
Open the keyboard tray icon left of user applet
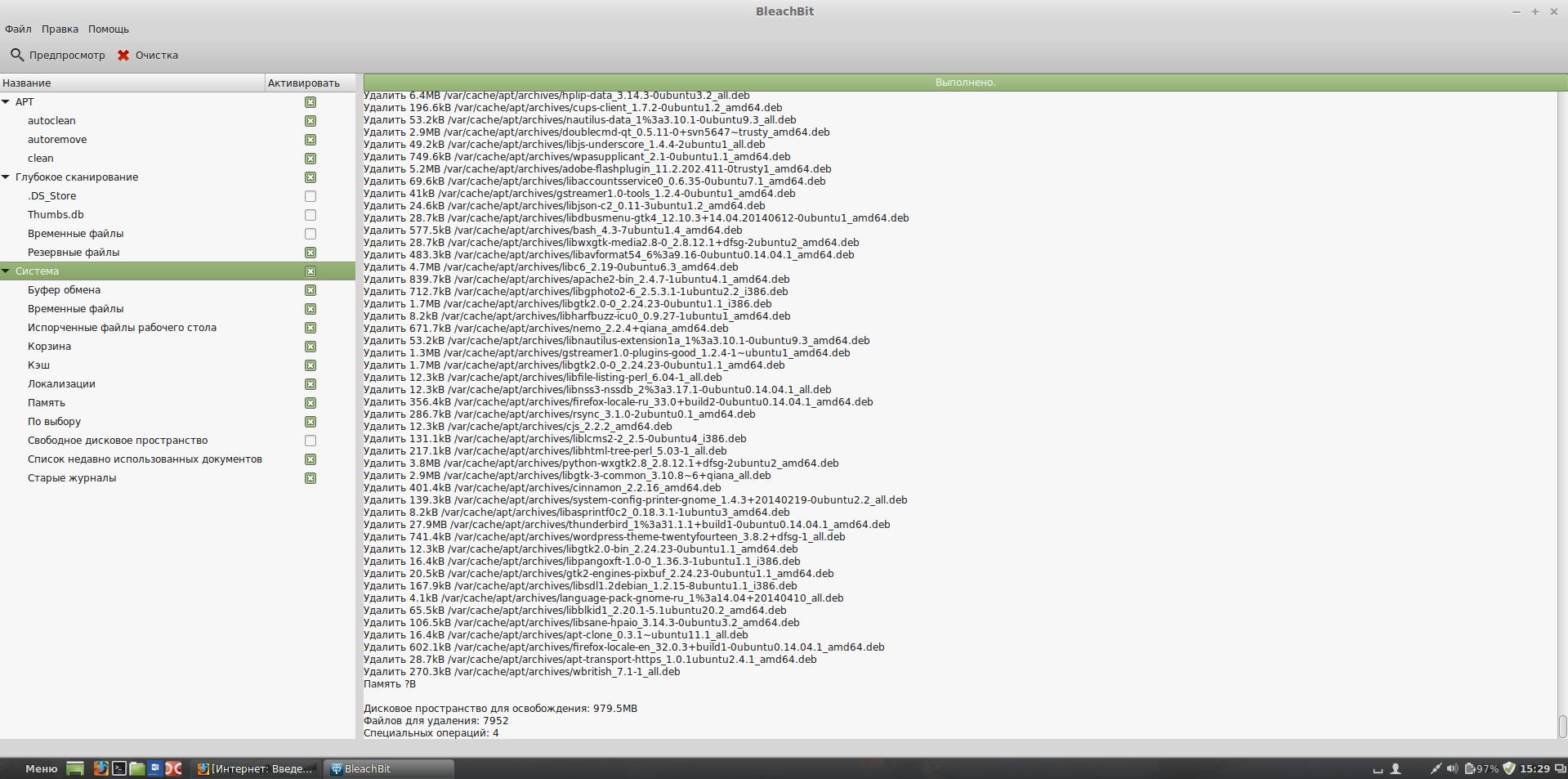pyautogui.click(x=1377, y=769)
